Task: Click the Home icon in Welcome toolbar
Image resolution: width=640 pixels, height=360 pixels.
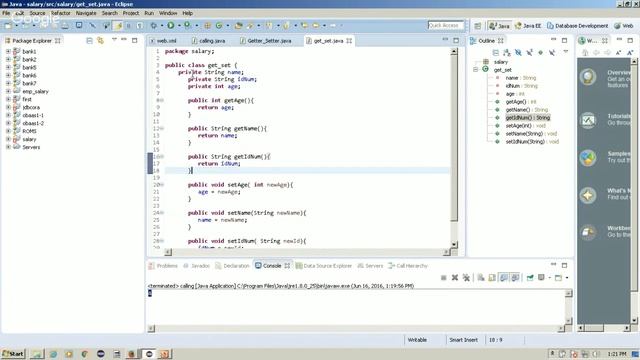Action: click(585, 52)
